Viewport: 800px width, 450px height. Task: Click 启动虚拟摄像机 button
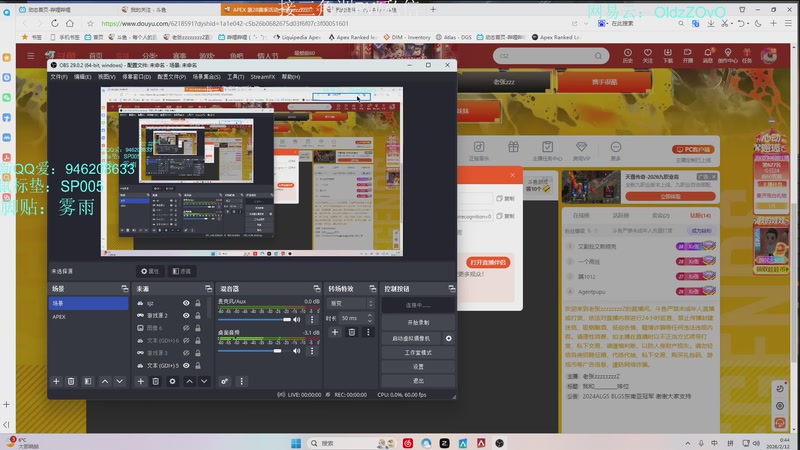coord(411,338)
